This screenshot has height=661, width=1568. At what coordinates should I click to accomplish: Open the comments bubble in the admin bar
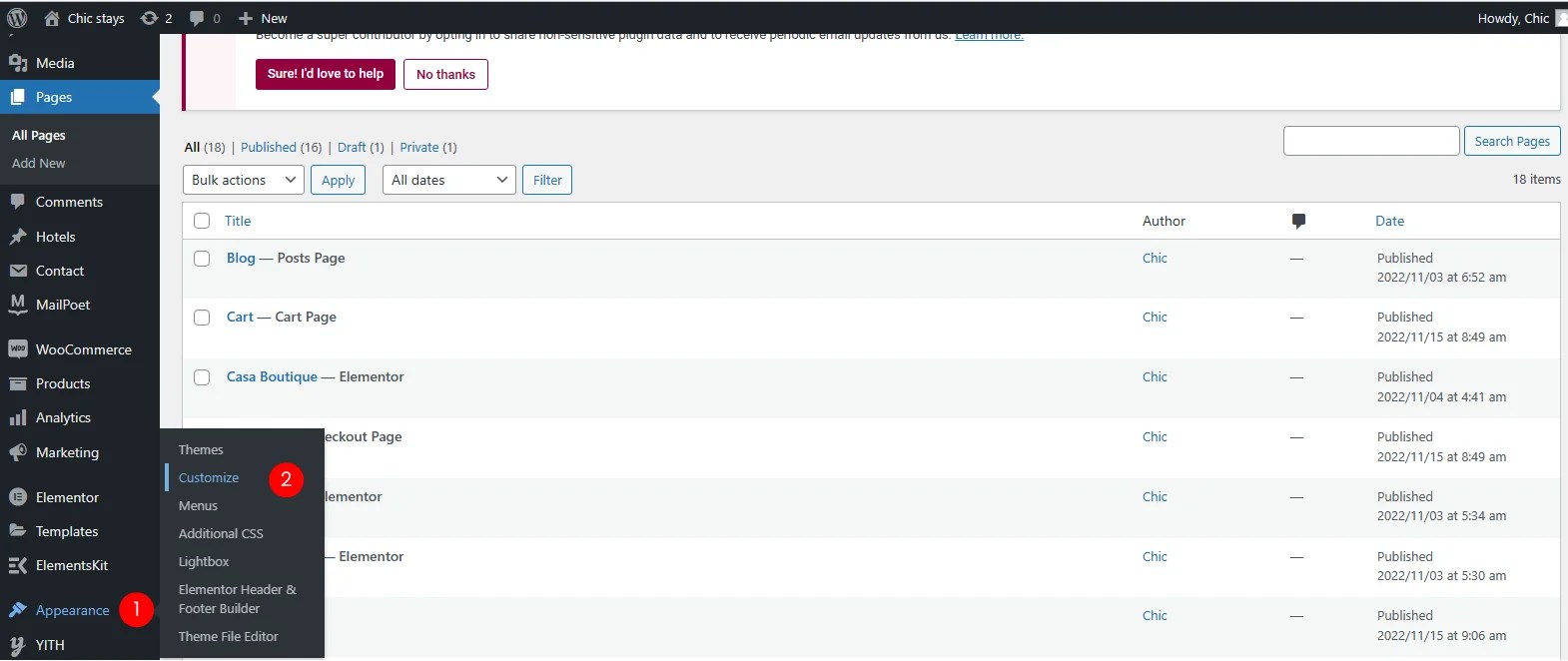[x=197, y=18]
